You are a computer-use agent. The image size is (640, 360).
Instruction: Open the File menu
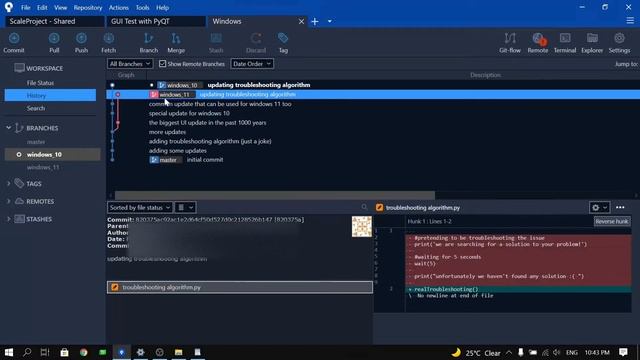[25, 7]
